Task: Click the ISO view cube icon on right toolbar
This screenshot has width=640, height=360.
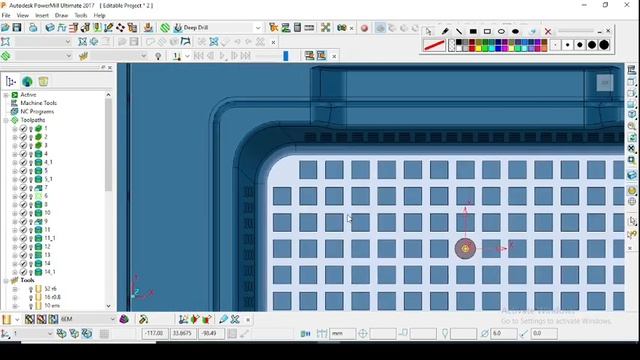Action: tap(632, 115)
